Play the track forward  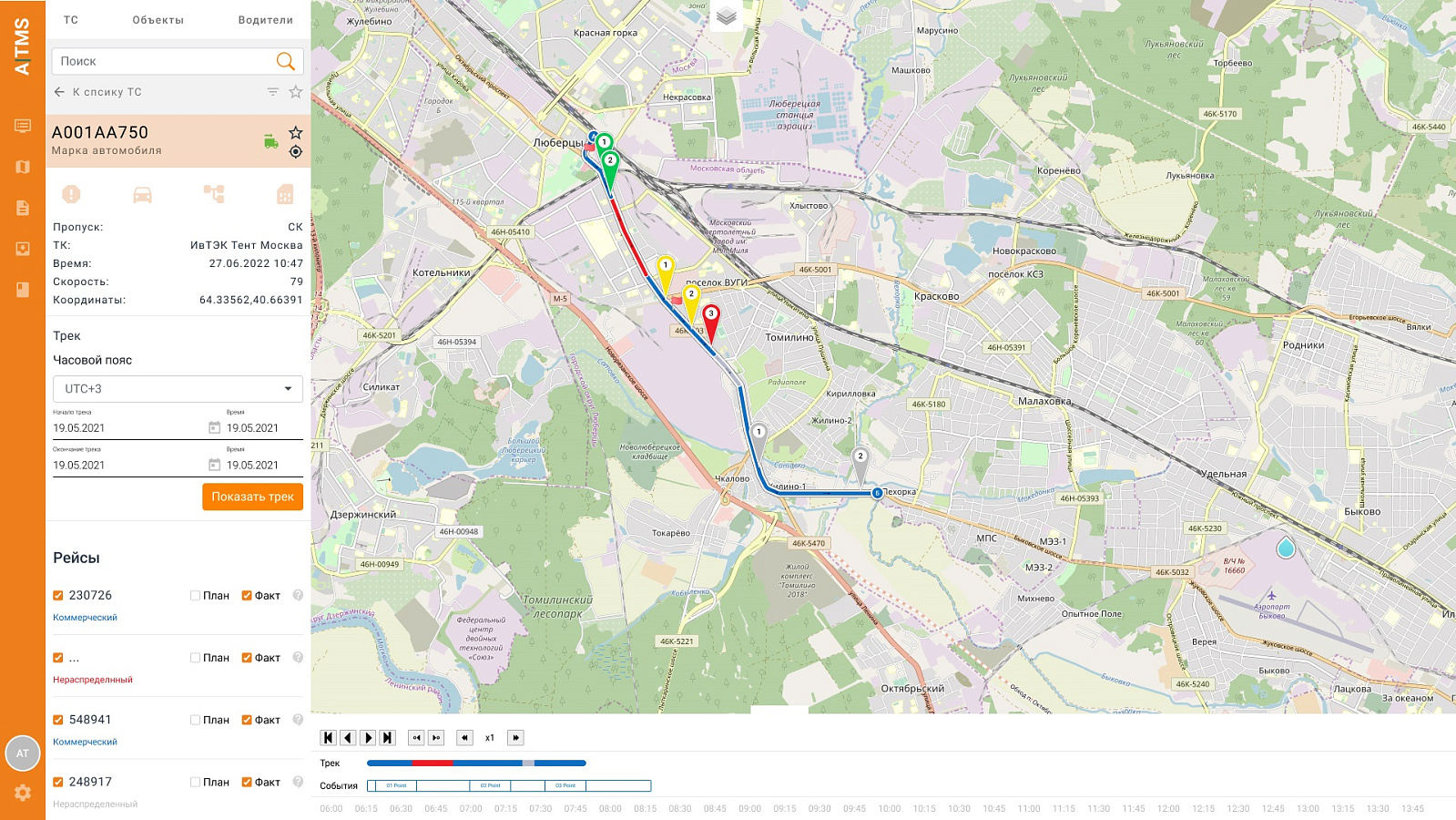368,738
